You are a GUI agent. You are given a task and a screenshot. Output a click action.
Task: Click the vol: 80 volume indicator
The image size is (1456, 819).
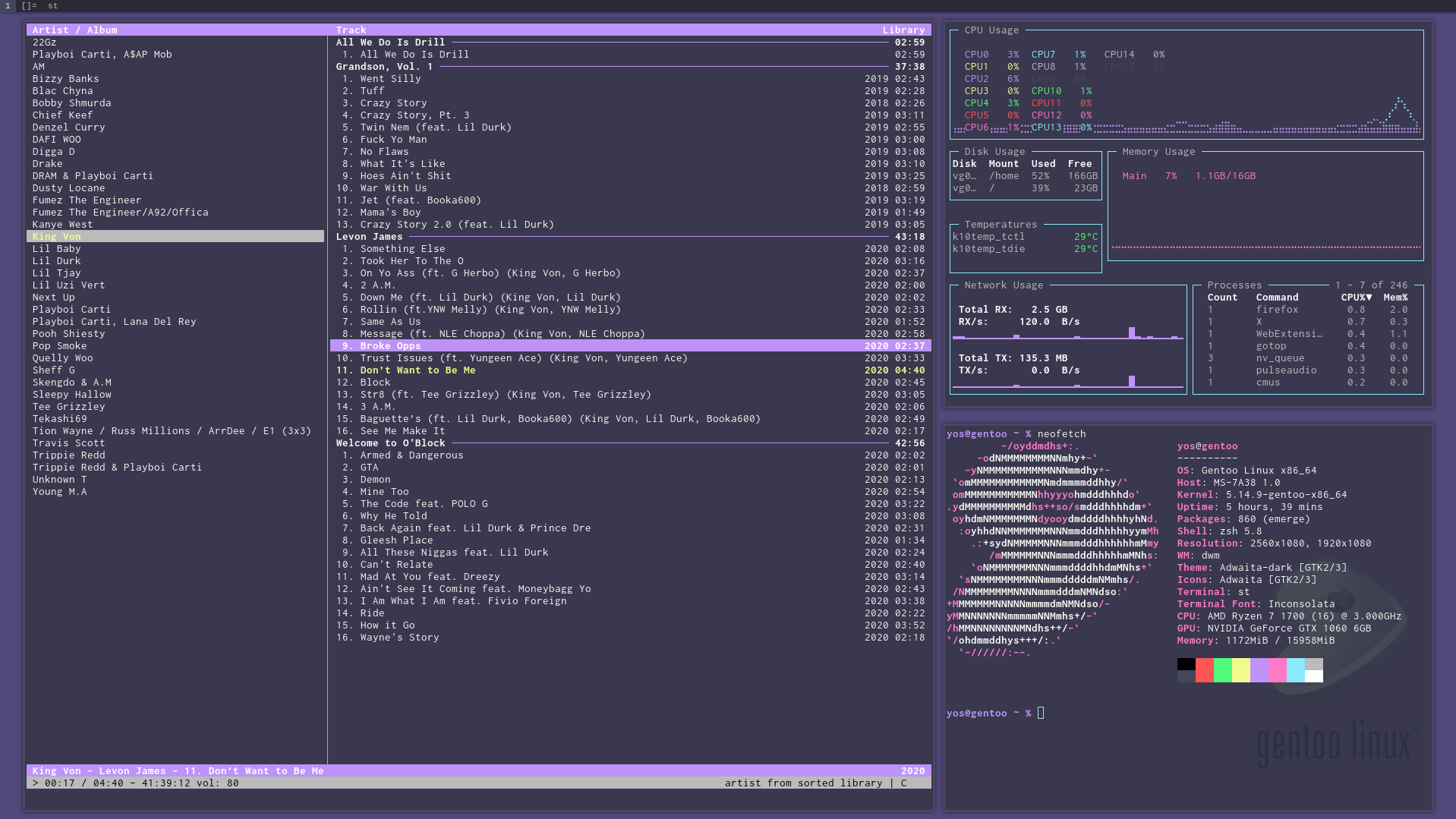pos(219,783)
